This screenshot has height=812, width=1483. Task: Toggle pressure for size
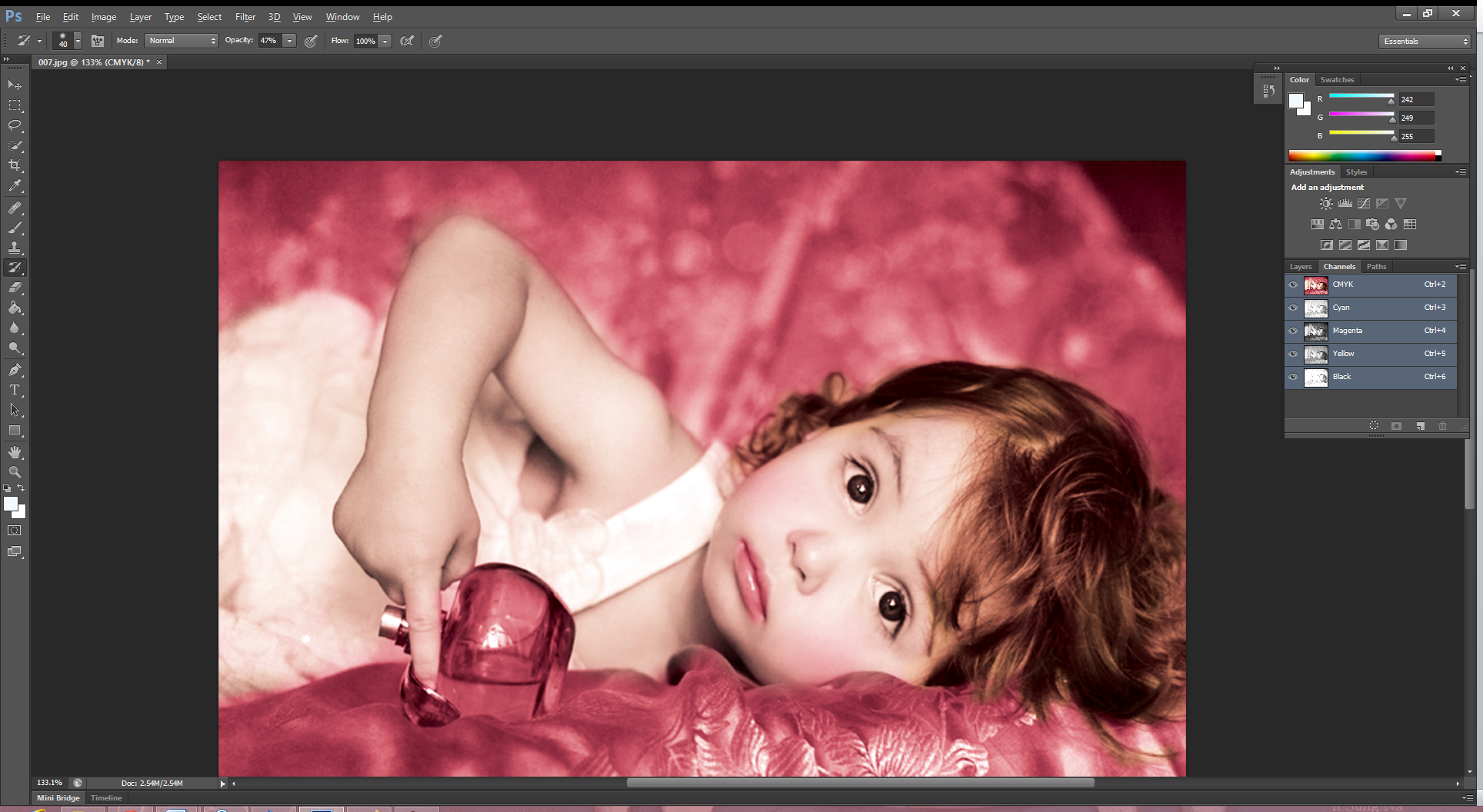(x=435, y=41)
